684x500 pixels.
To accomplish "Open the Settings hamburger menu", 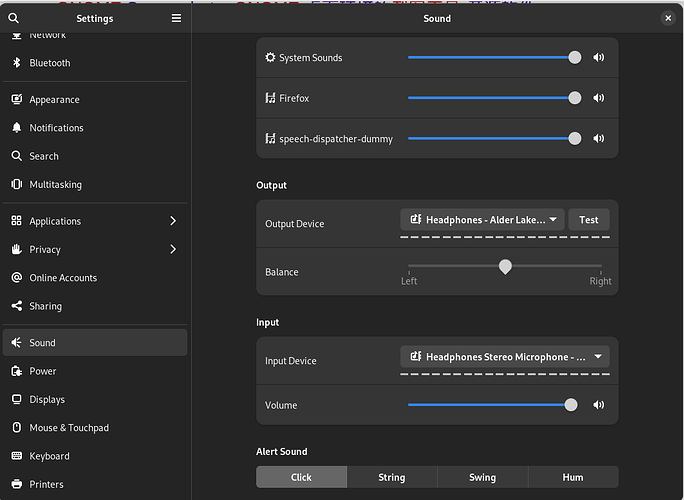I will 176,18.
